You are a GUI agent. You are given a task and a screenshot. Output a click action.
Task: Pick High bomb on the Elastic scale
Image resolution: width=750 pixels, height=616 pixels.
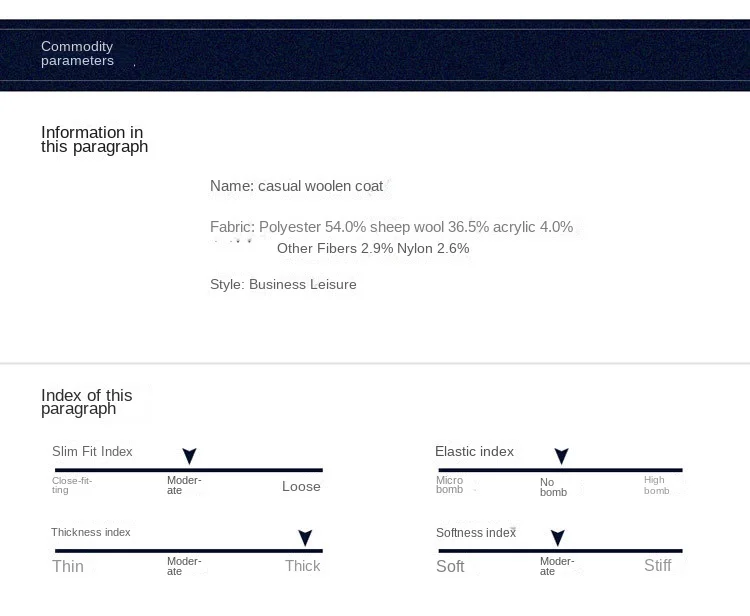[x=656, y=486]
